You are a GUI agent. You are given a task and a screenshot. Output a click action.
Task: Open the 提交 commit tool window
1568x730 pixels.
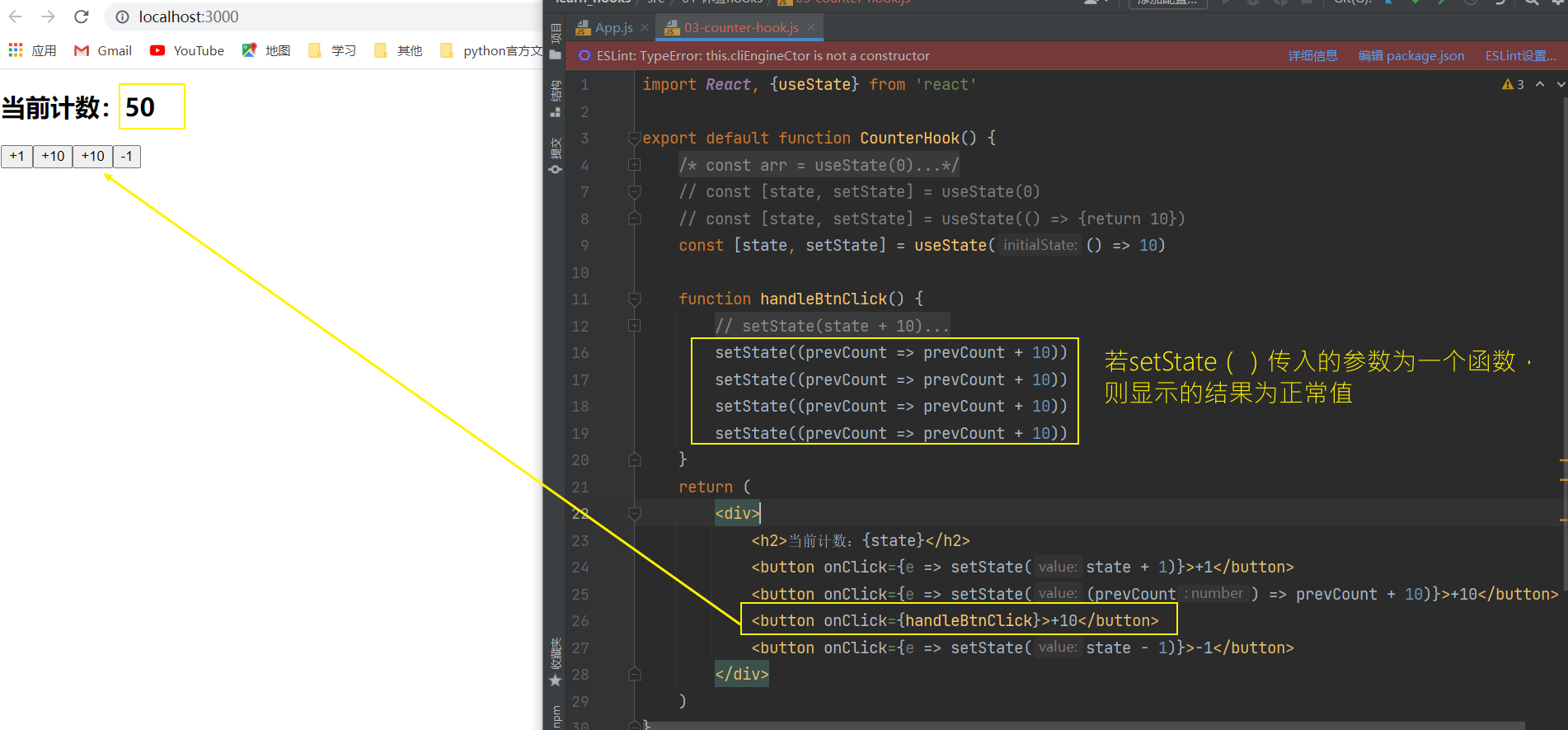coord(555,155)
